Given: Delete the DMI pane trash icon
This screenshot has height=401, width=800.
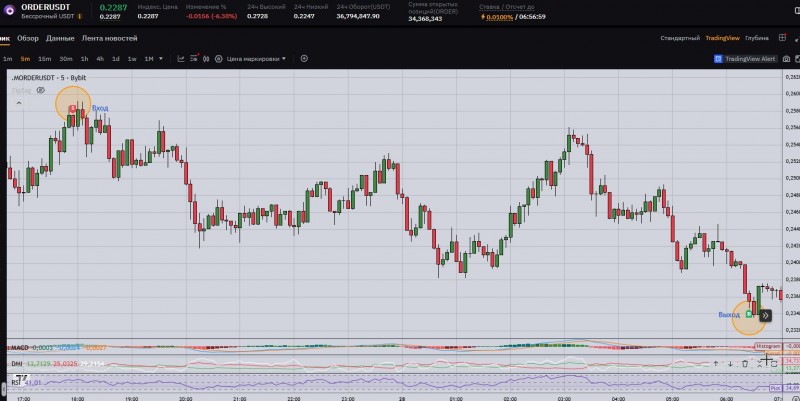Looking at the screenshot, I should tap(745, 364).
